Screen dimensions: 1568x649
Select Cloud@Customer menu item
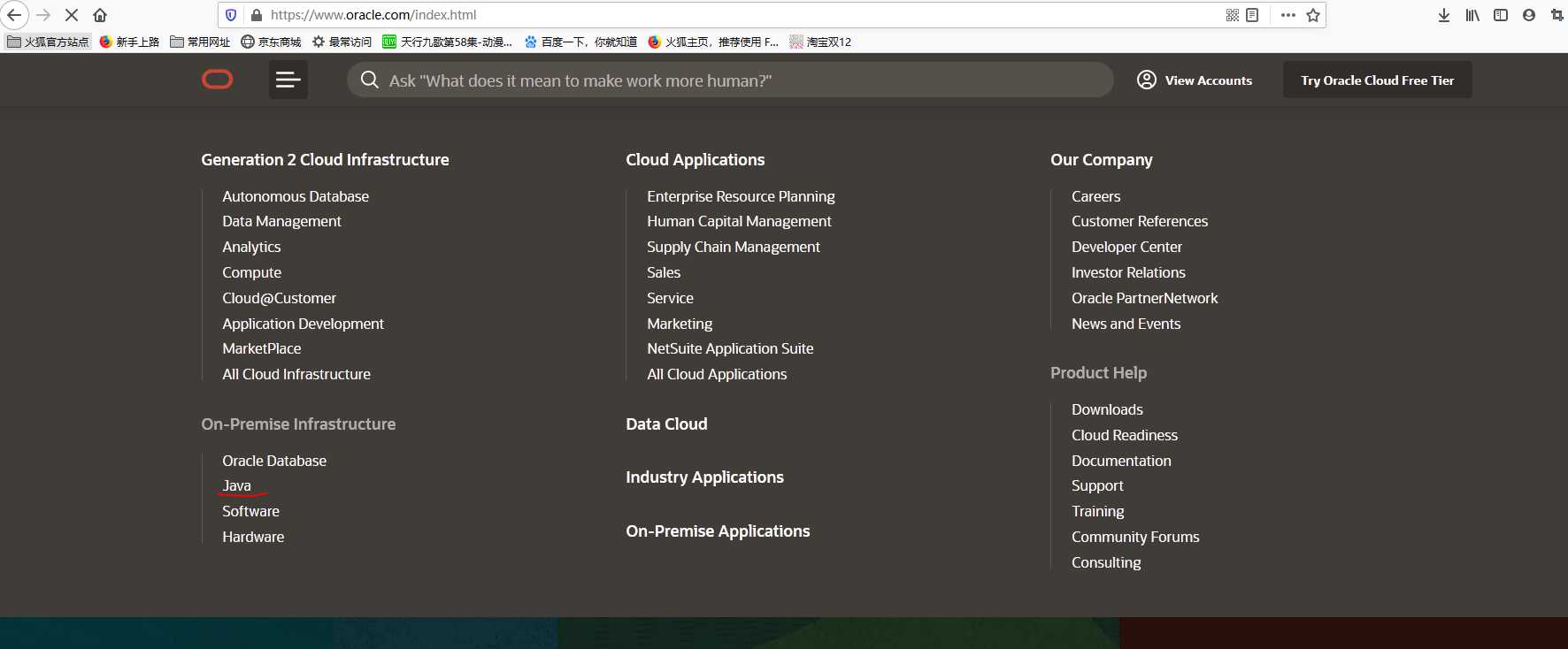279,298
